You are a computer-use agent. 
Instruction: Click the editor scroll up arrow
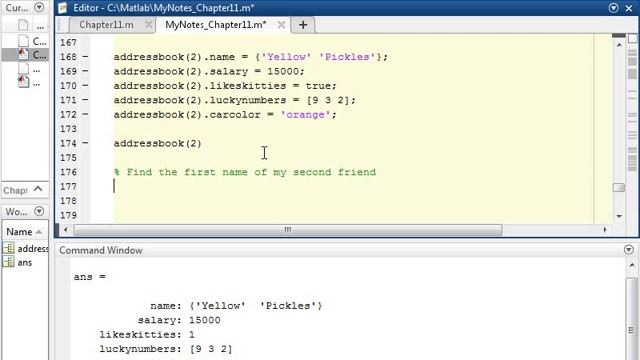(x=619, y=44)
